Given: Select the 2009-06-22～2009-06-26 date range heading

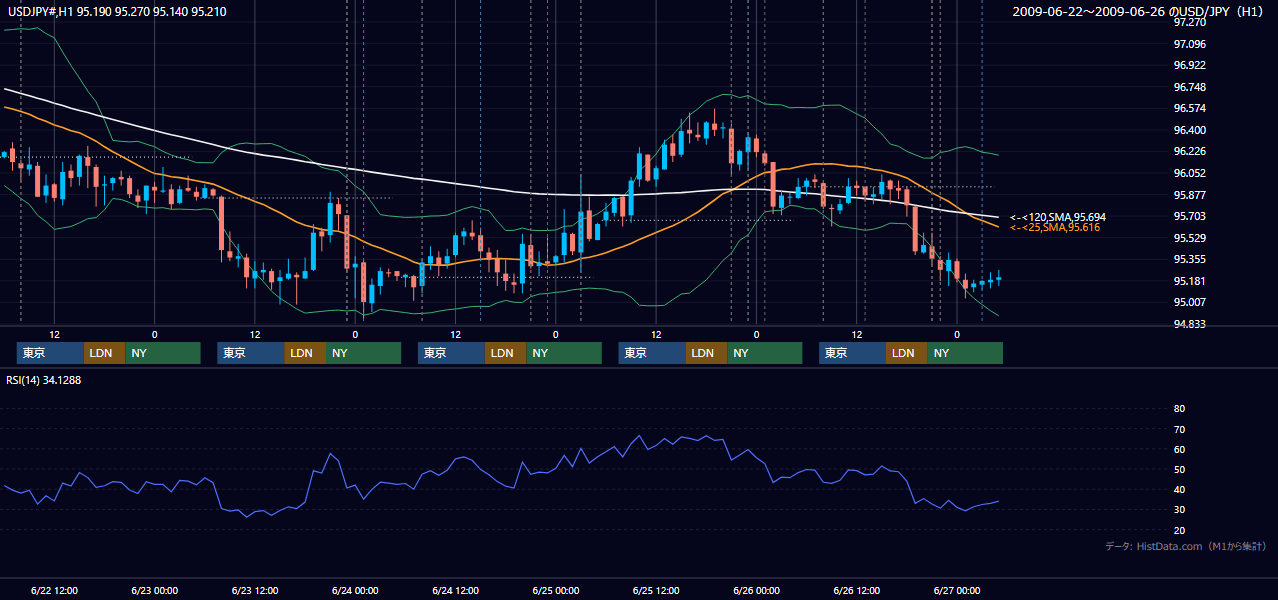Looking at the screenshot, I should tap(1140, 11).
